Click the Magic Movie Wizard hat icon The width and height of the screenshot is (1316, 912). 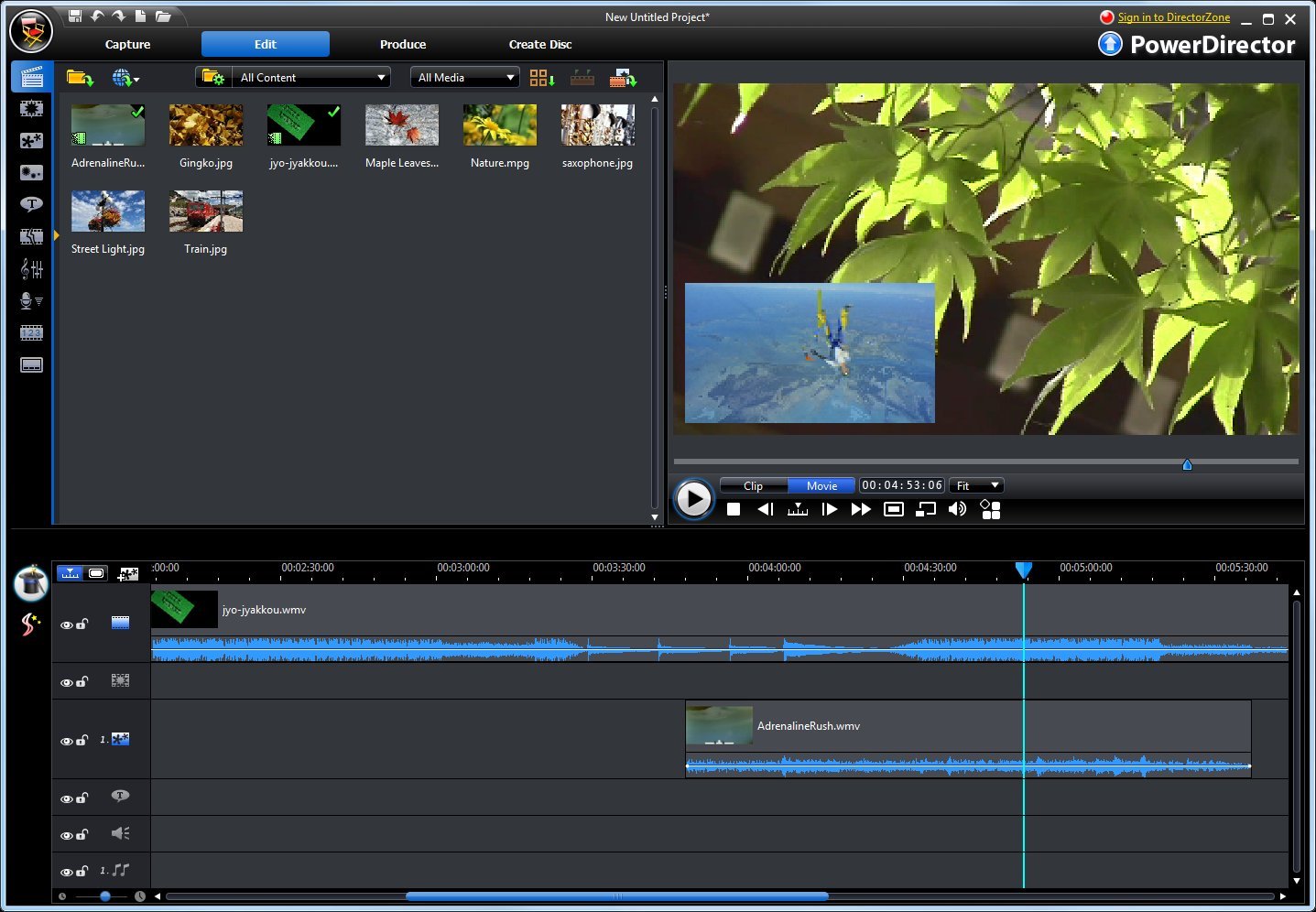pyautogui.click(x=31, y=583)
